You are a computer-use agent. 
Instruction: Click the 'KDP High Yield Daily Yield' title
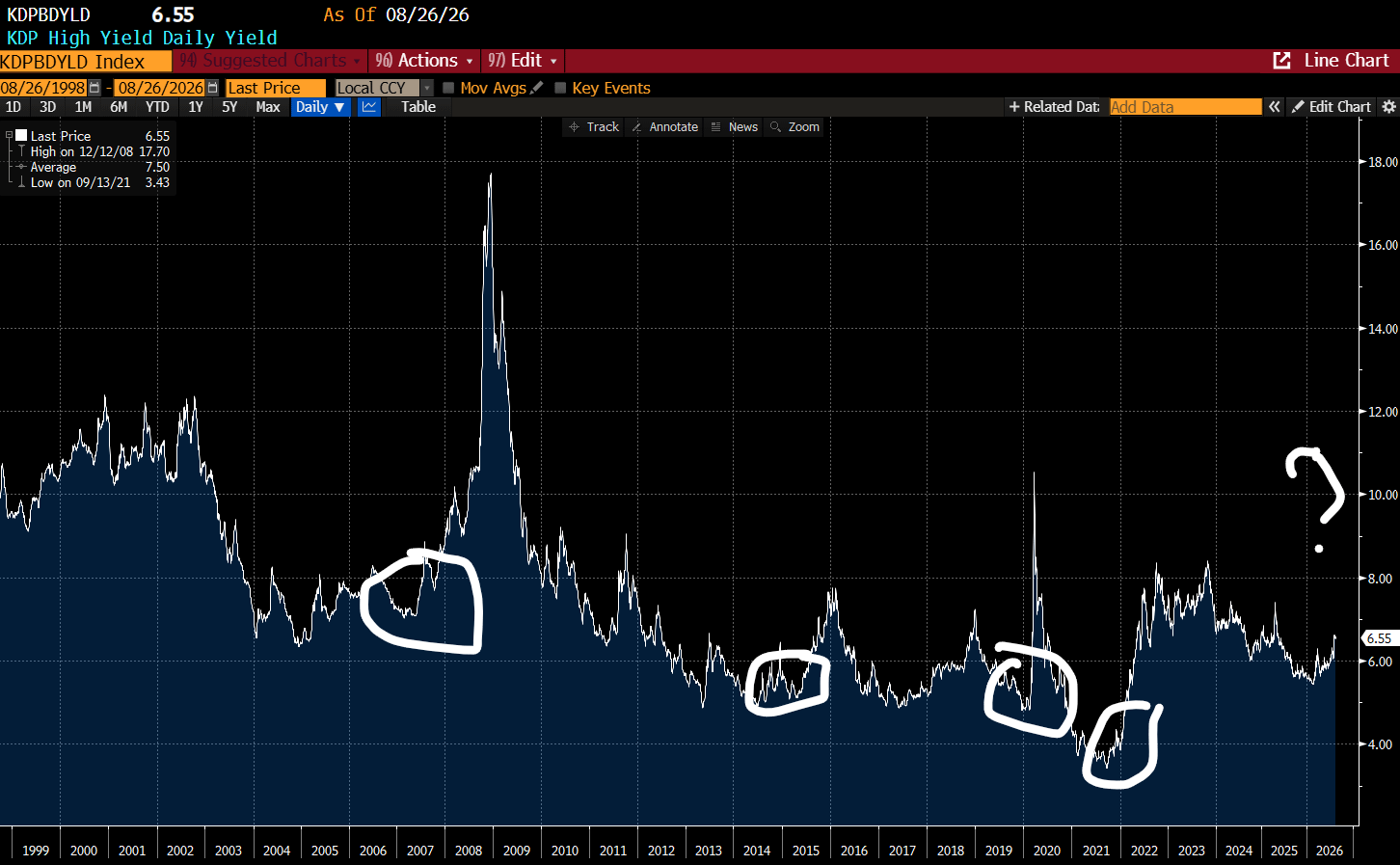point(142,38)
